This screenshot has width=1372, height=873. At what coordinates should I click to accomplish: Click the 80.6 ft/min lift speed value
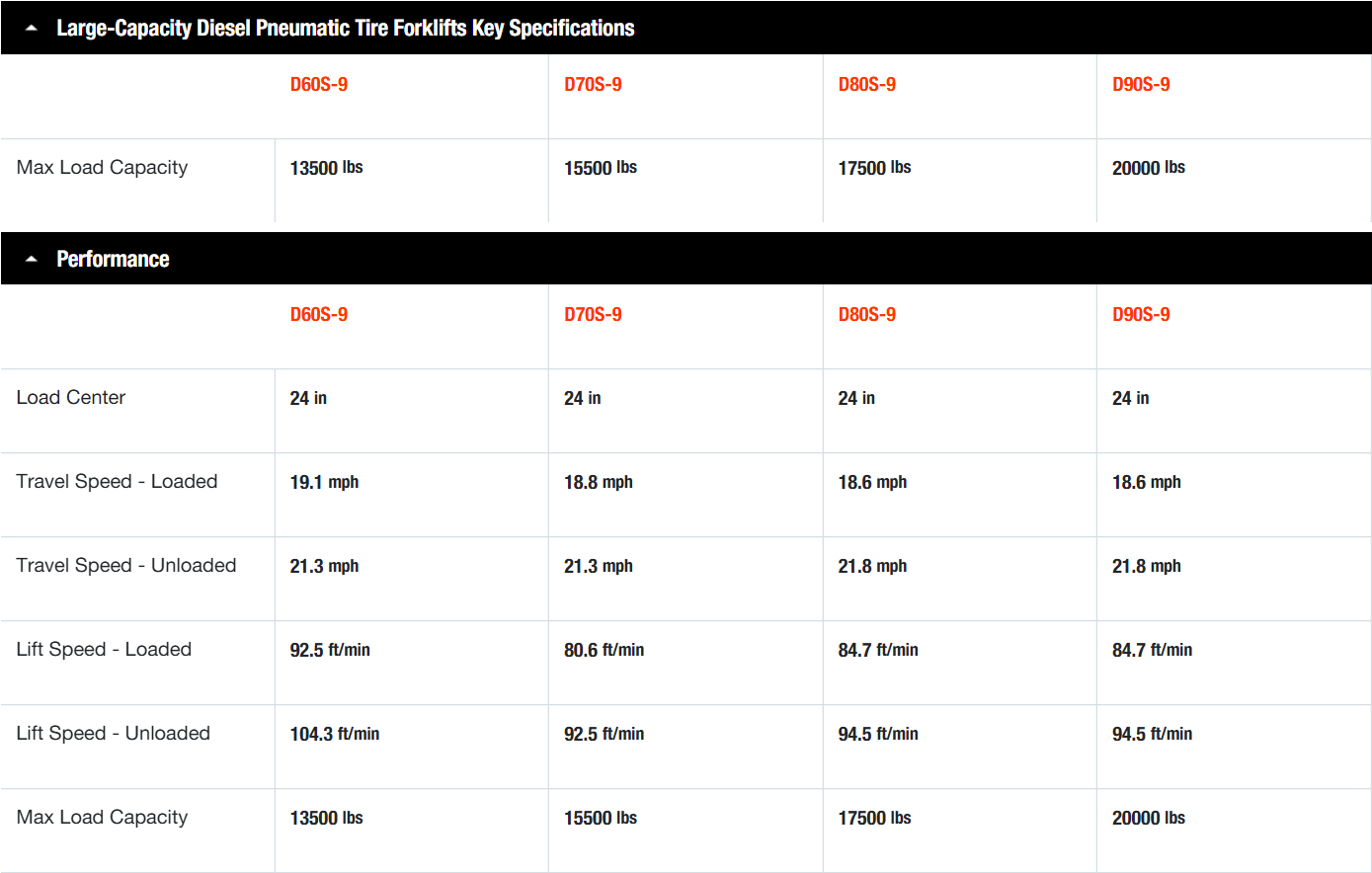pyautogui.click(x=604, y=650)
